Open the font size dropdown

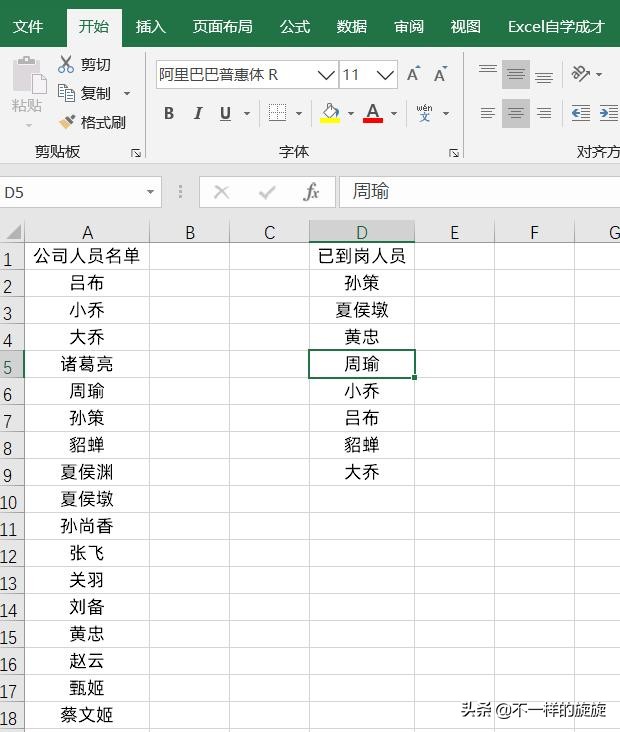click(385, 75)
